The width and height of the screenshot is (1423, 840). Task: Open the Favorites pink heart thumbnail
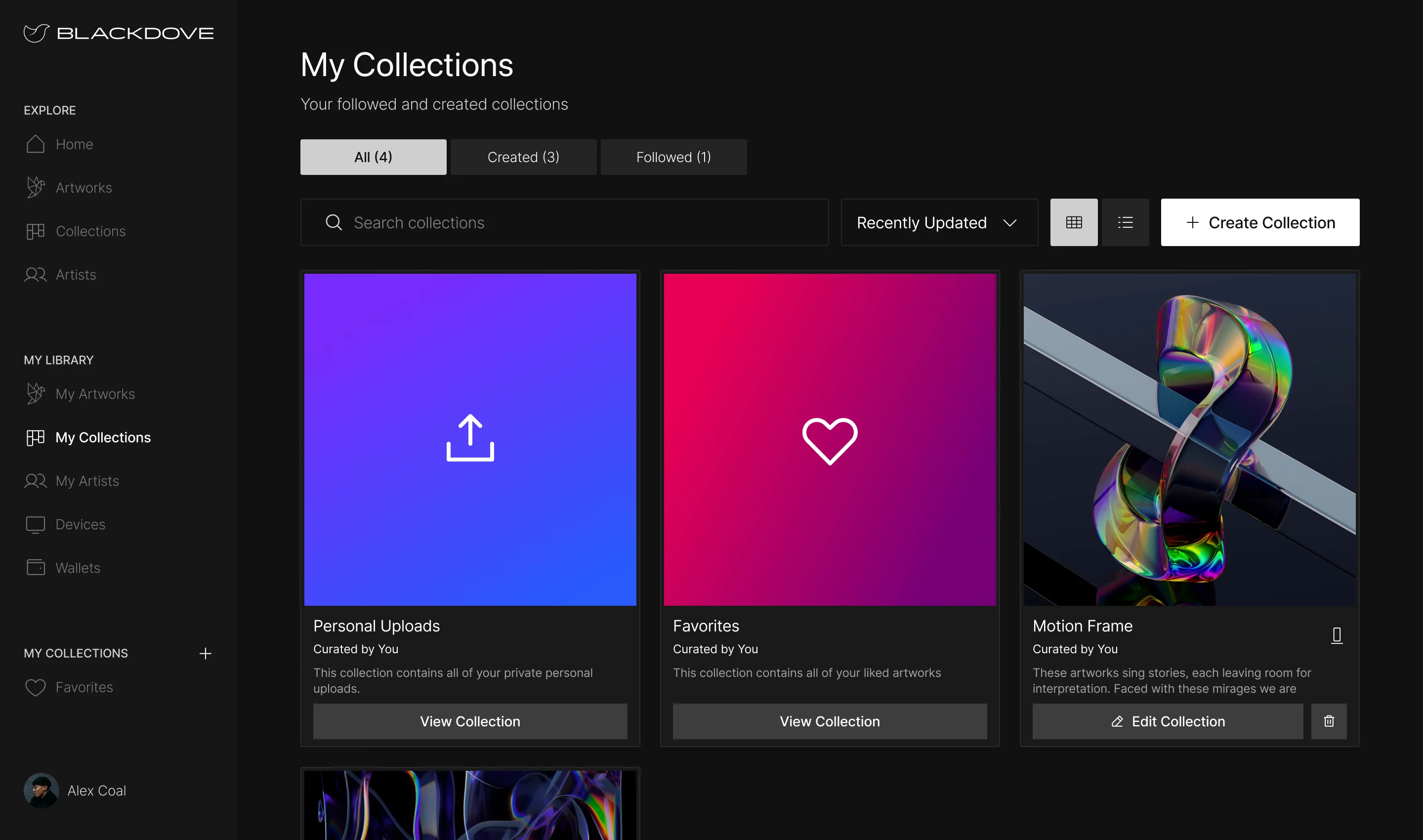pos(830,440)
